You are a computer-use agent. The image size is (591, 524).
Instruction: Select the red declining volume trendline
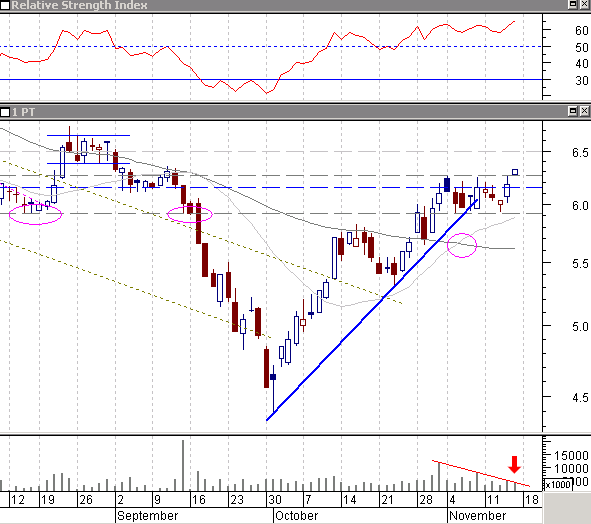481,473
